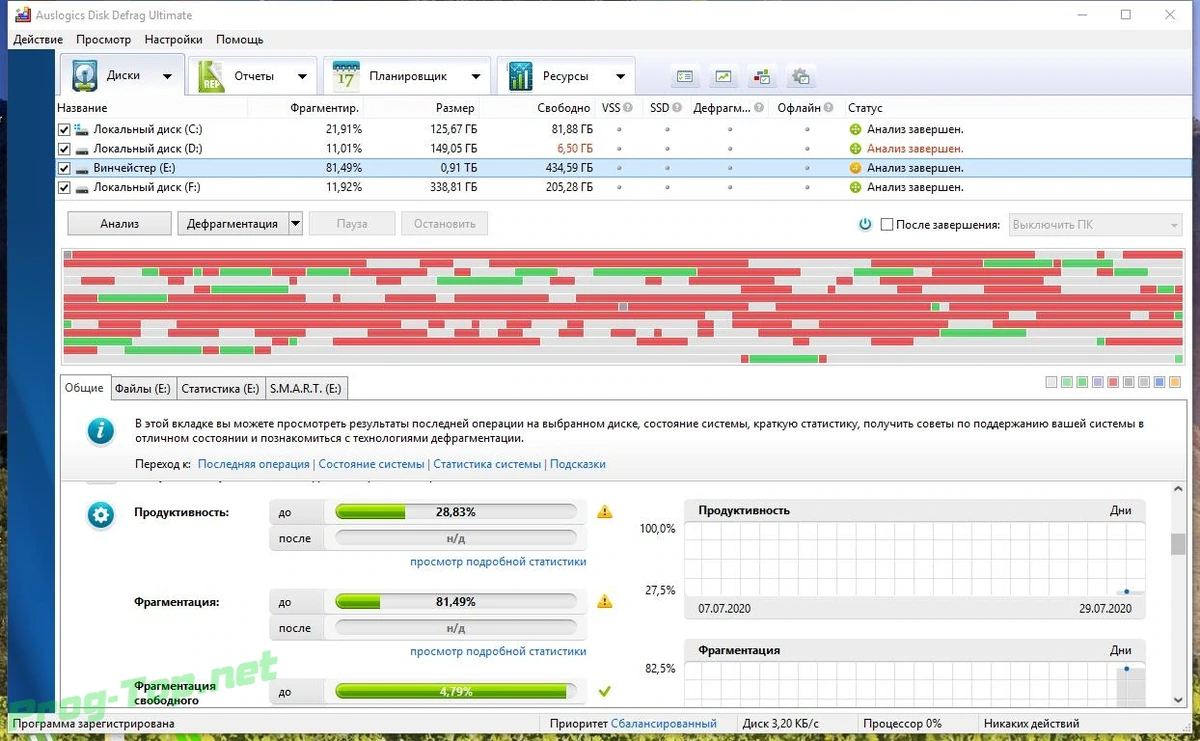
Task: Open the Отчеты section tab
Action: [x=254, y=76]
